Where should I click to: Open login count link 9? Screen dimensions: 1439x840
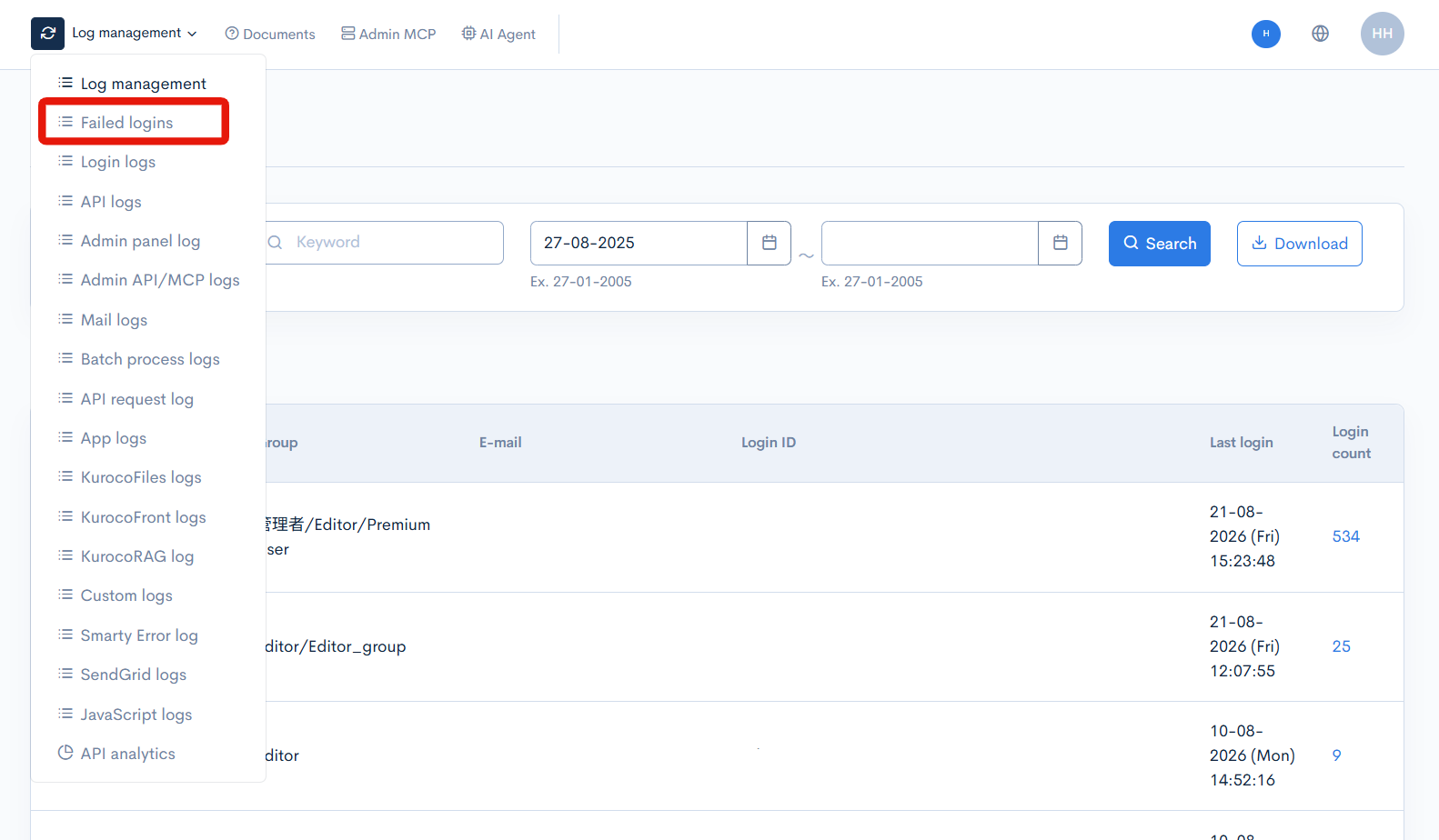pos(1337,755)
